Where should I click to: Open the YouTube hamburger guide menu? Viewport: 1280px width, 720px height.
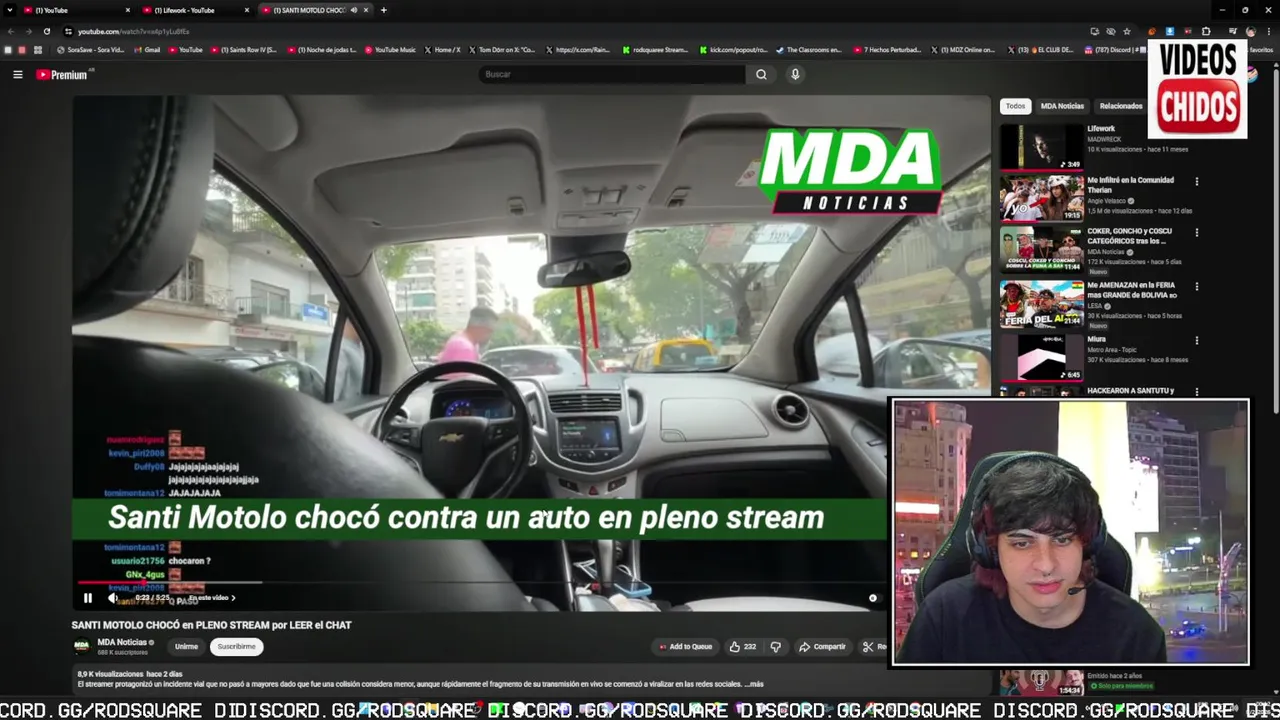(x=17, y=74)
